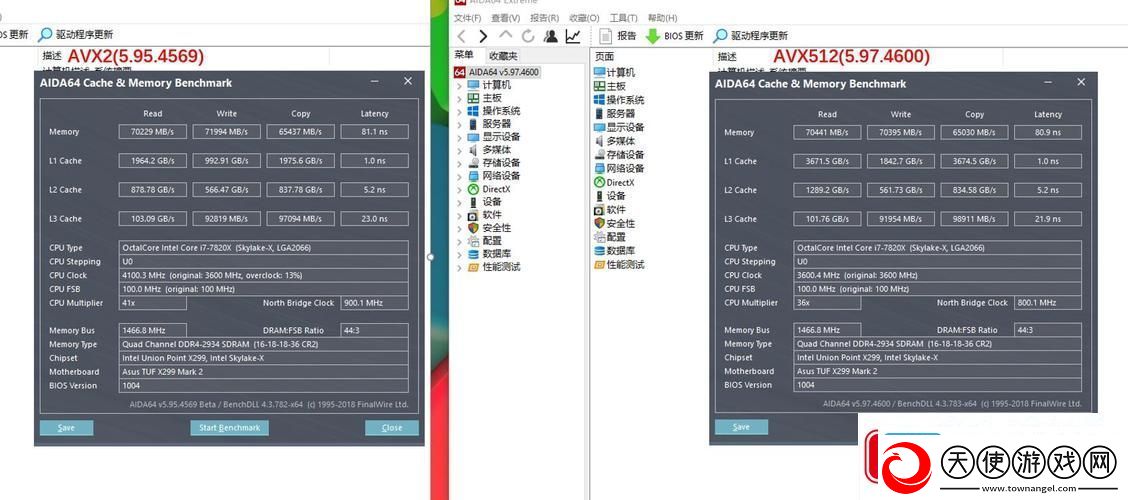Open the 收藏(O) menu
The height and width of the screenshot is (500, 1128).
[x=584, y=18]
